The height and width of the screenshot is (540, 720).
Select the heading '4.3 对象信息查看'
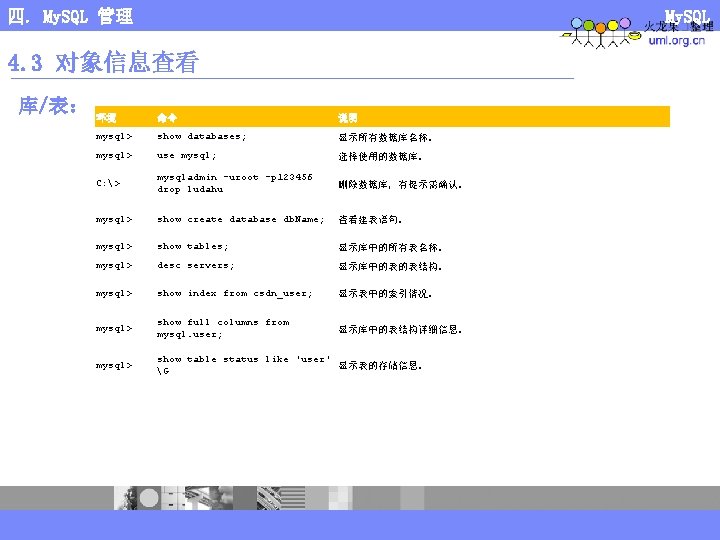(x=103, y=62)
